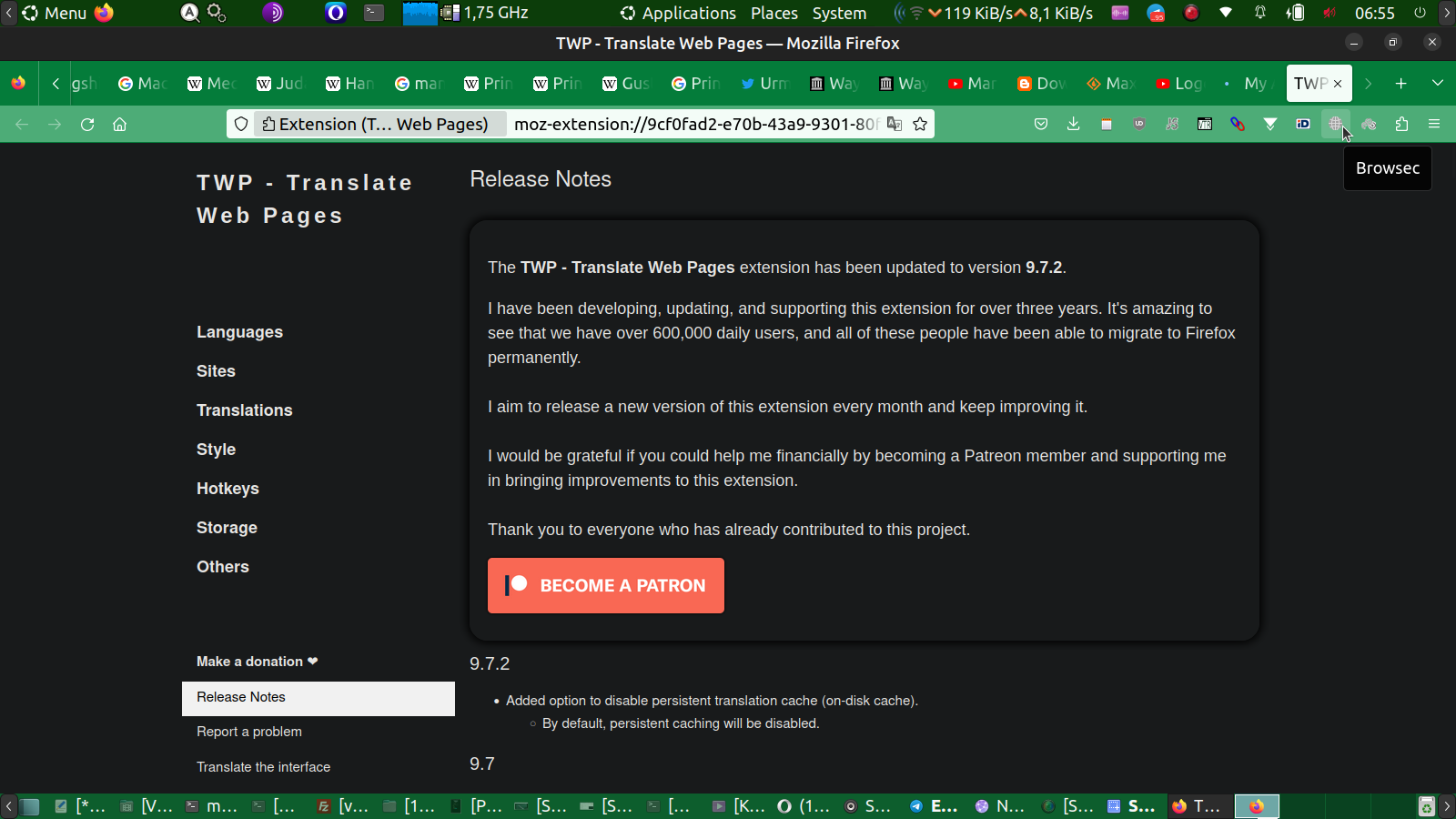The image size is (1456, 819).
Task: Close the TWP tab
Action: click(1338, 84)
